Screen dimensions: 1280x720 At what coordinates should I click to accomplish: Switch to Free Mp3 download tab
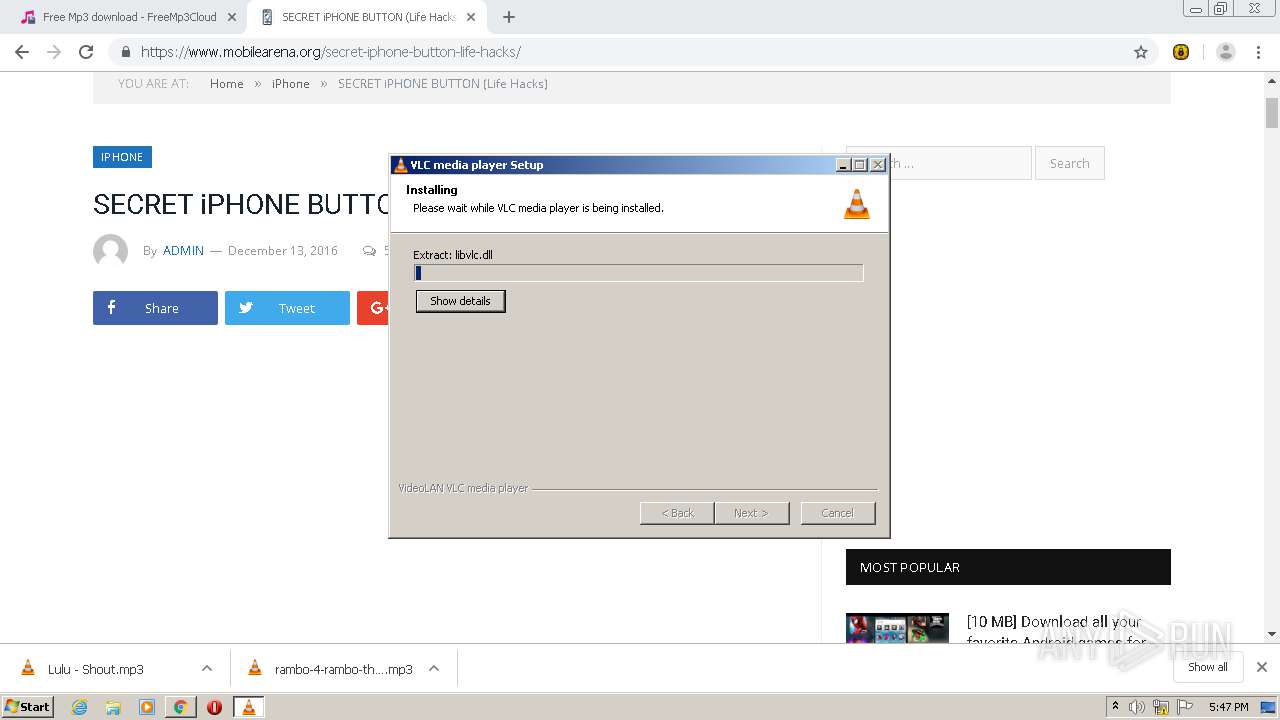pos(130,17)
